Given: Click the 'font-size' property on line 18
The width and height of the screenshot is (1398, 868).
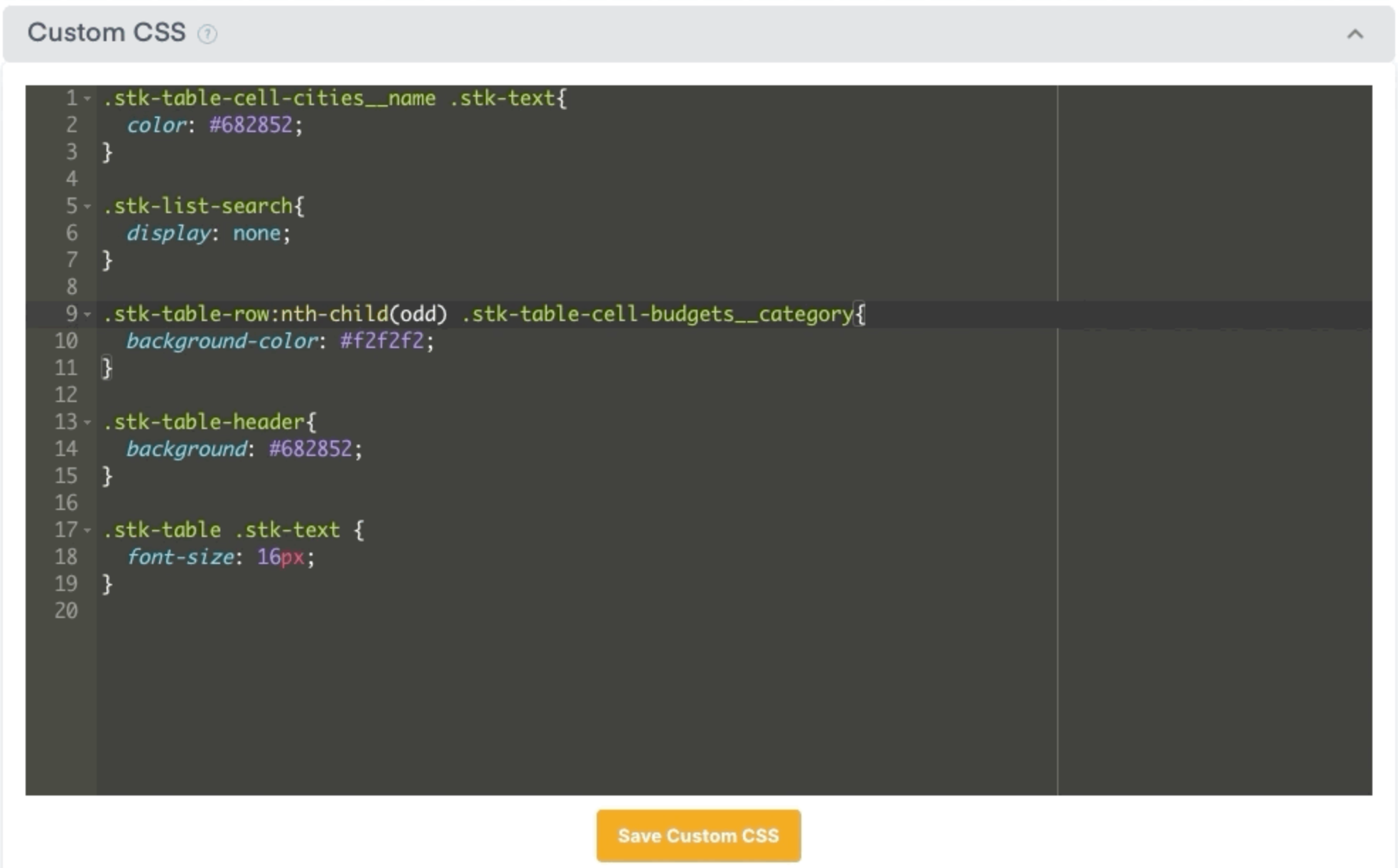Looking at the screenshot, I should [x=180, y=557].
